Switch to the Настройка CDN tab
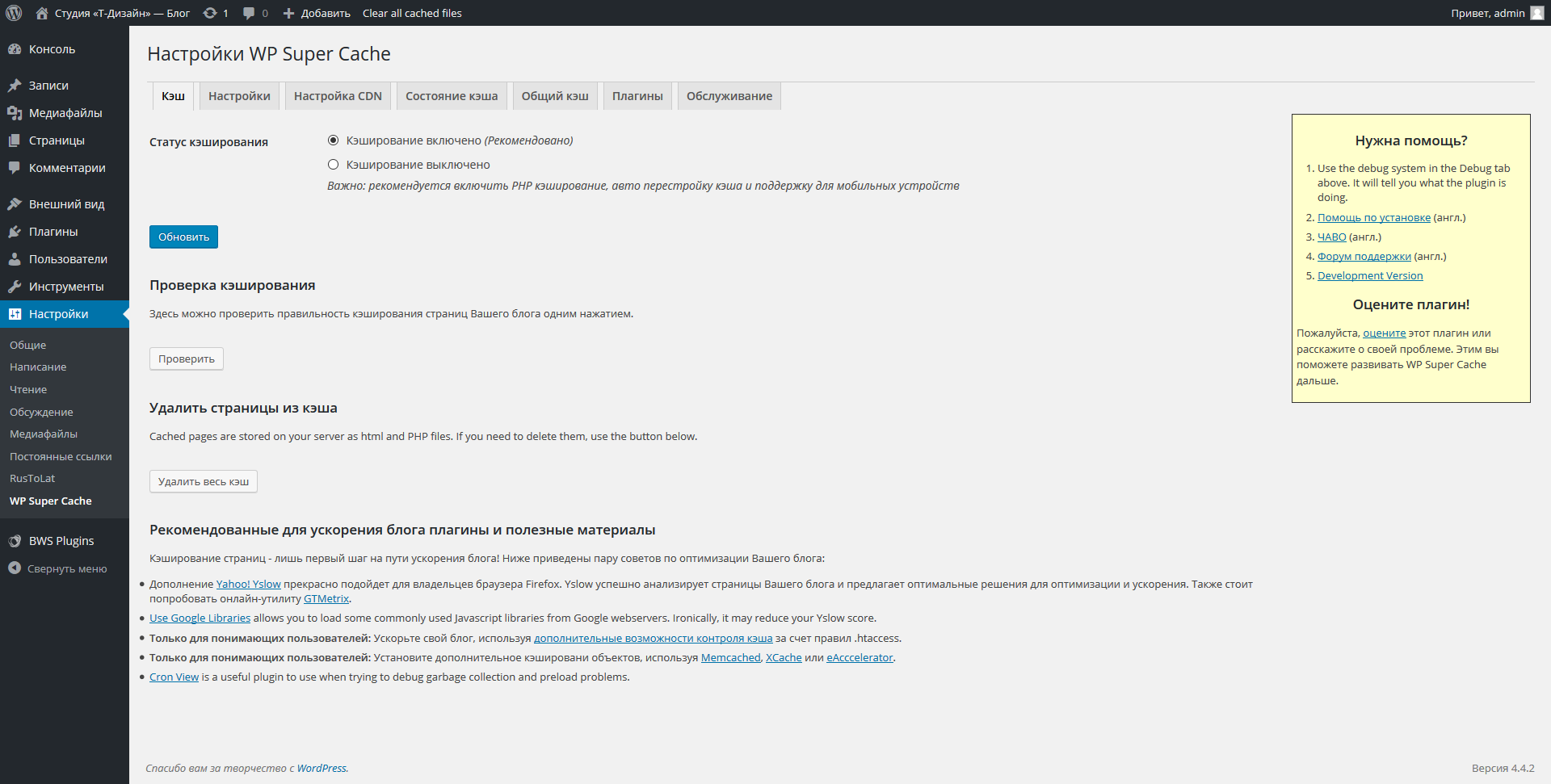This screenshot has height=784, width=1551. (338, 96)
